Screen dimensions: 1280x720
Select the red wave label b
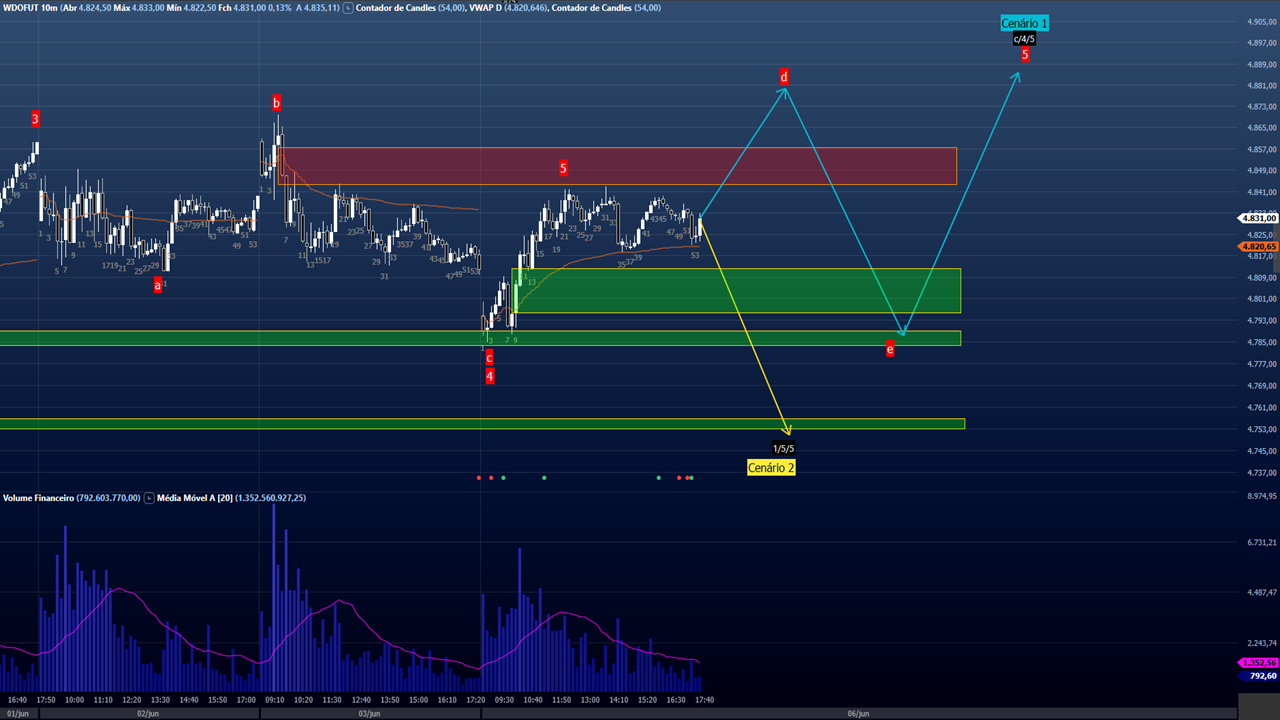[x=276, y=102]
